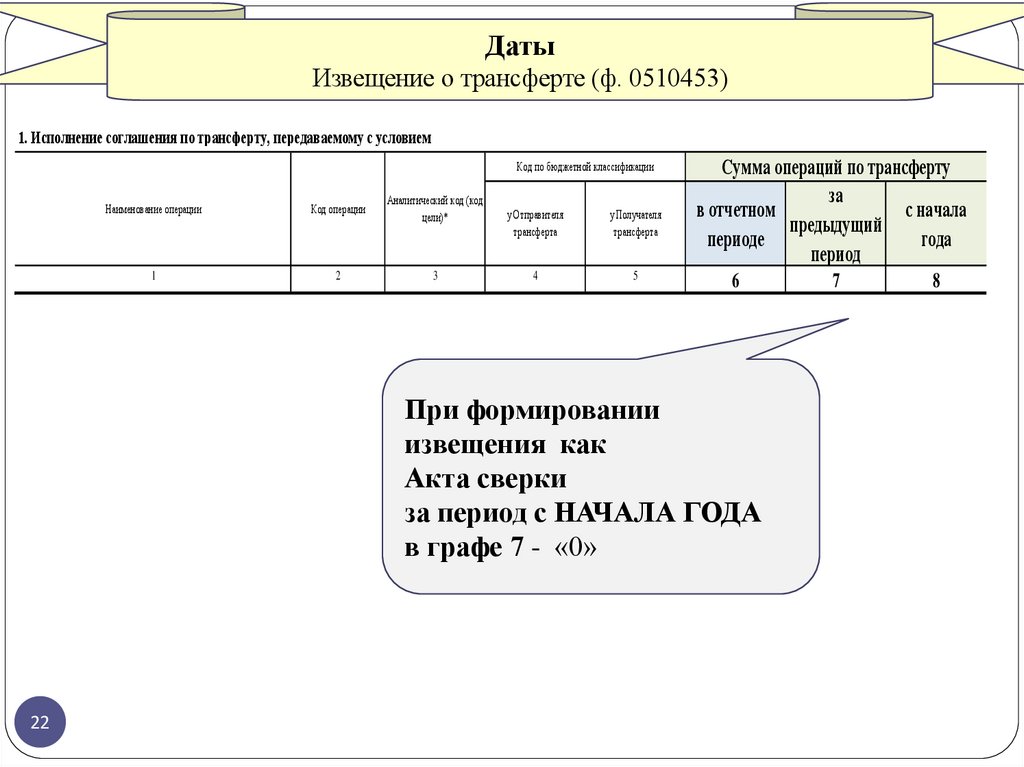Click the "Наименование операции" column header
The image size is (1024, 767).
(153, 209)
